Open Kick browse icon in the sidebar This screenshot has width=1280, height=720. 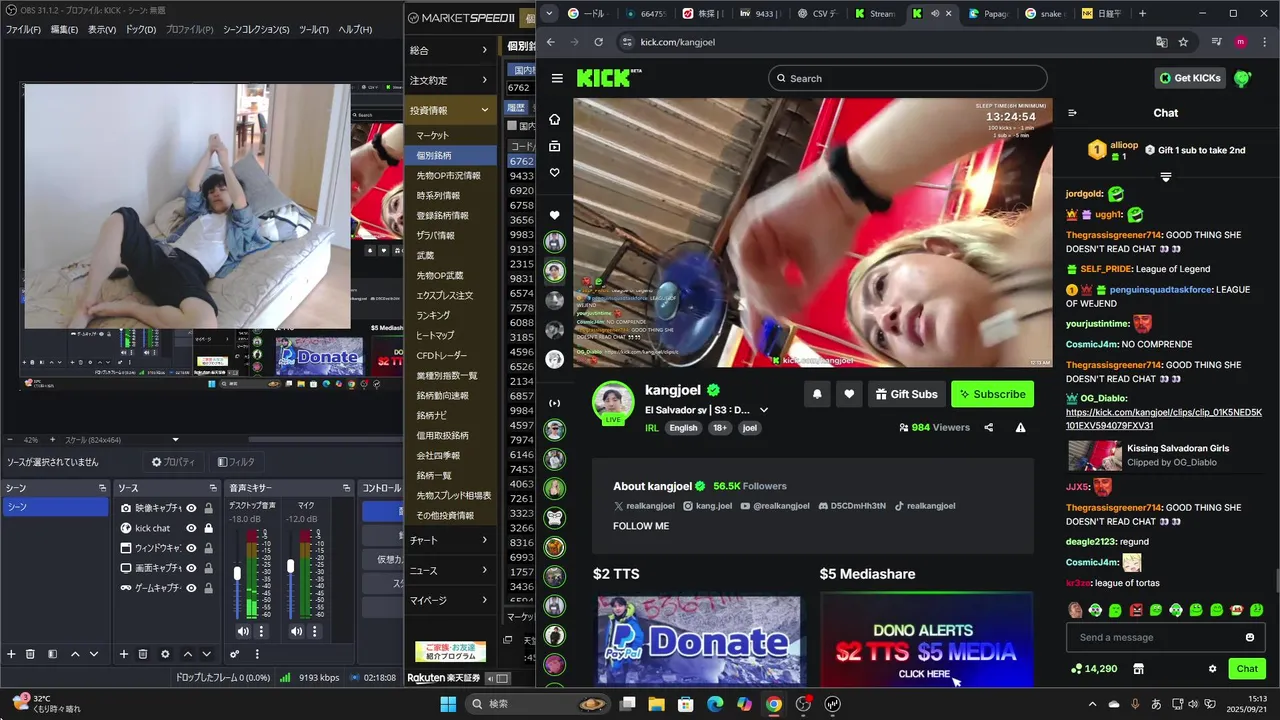coord(554,146)
